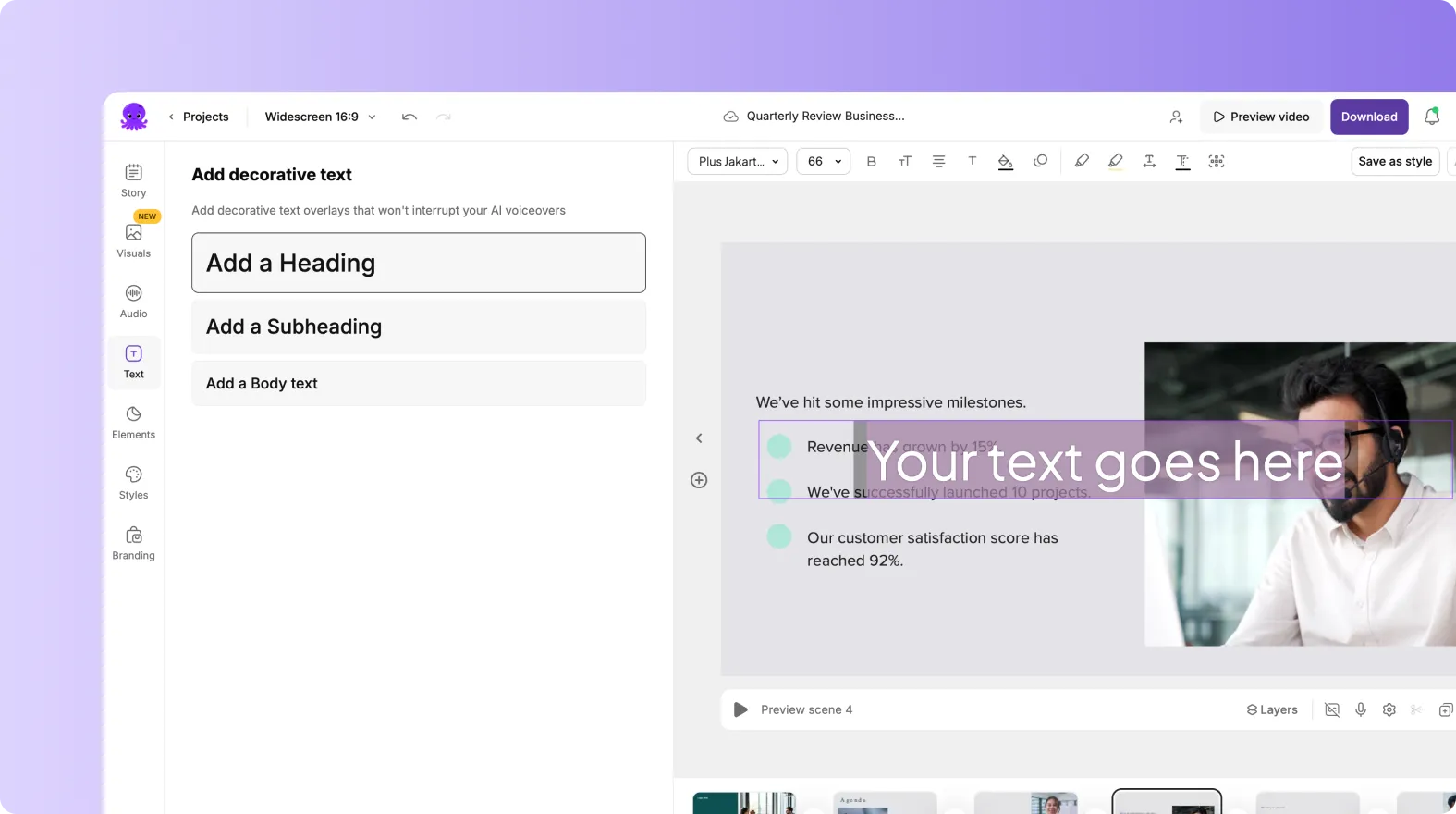Click the Download button
This screenshot has height=814, width=1456.
click(x=1369, y=117)
